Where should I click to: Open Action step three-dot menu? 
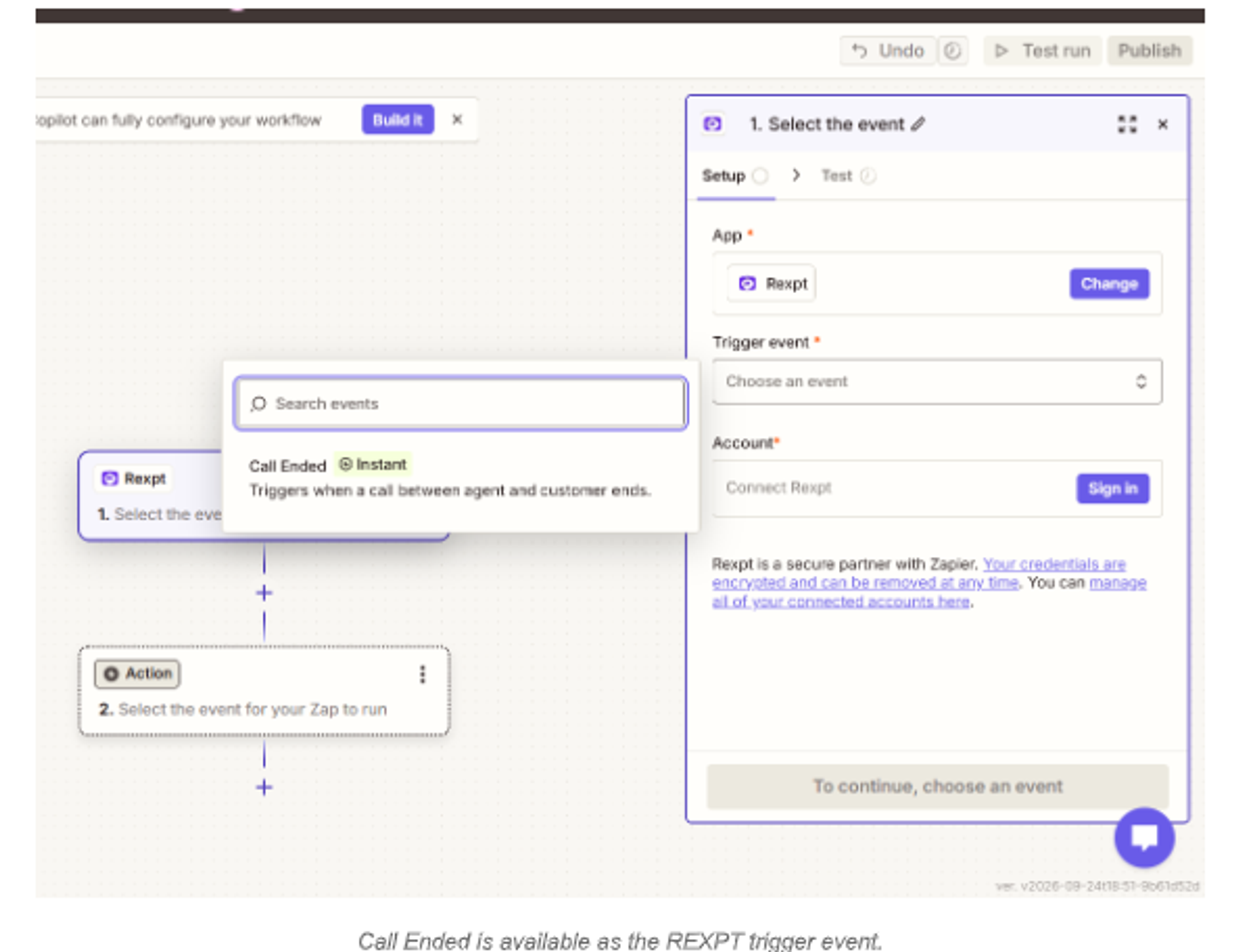coord(422,674)
